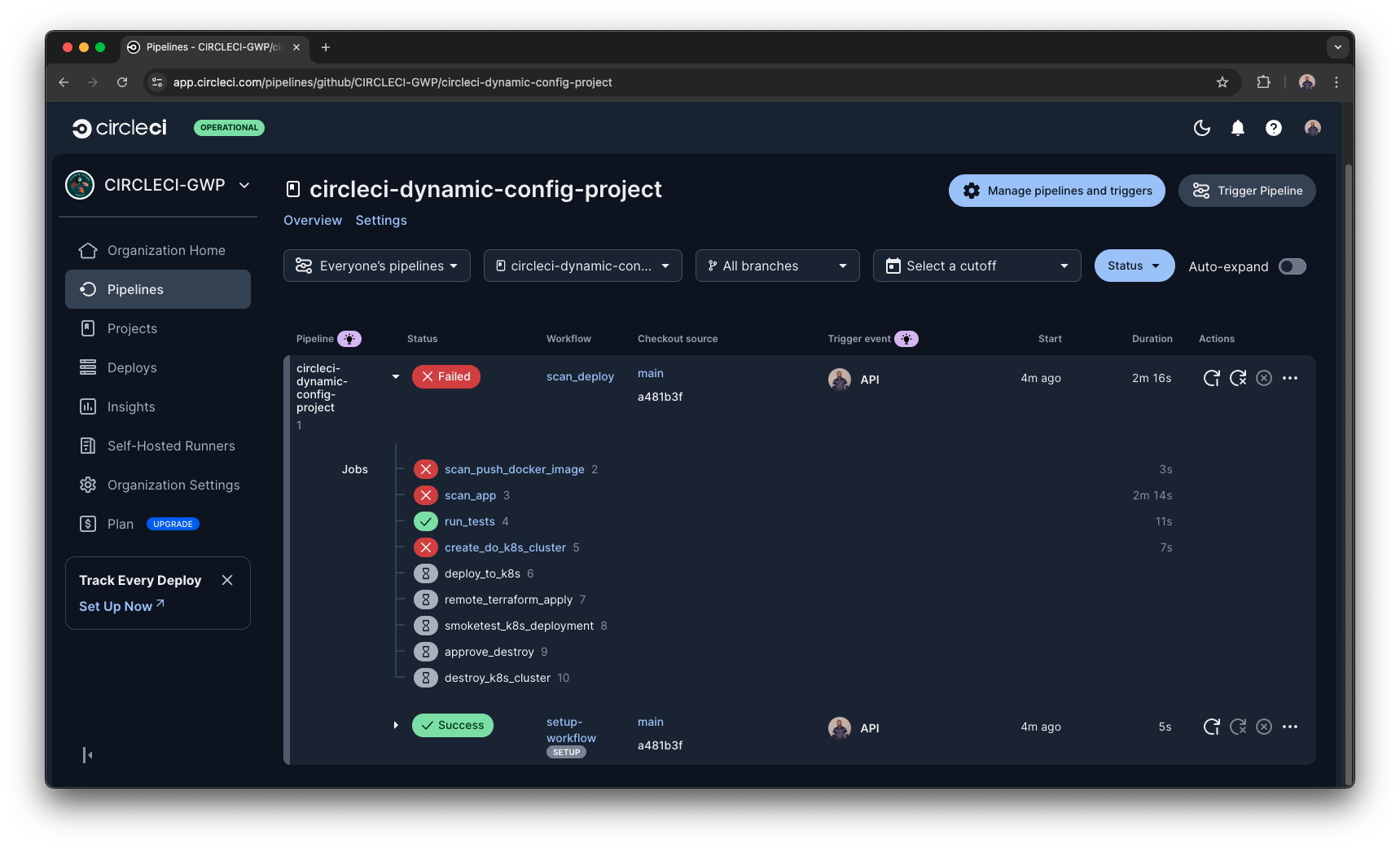Open Self-Hosted Runners page

pyautogui.click(x=169, y=446)
